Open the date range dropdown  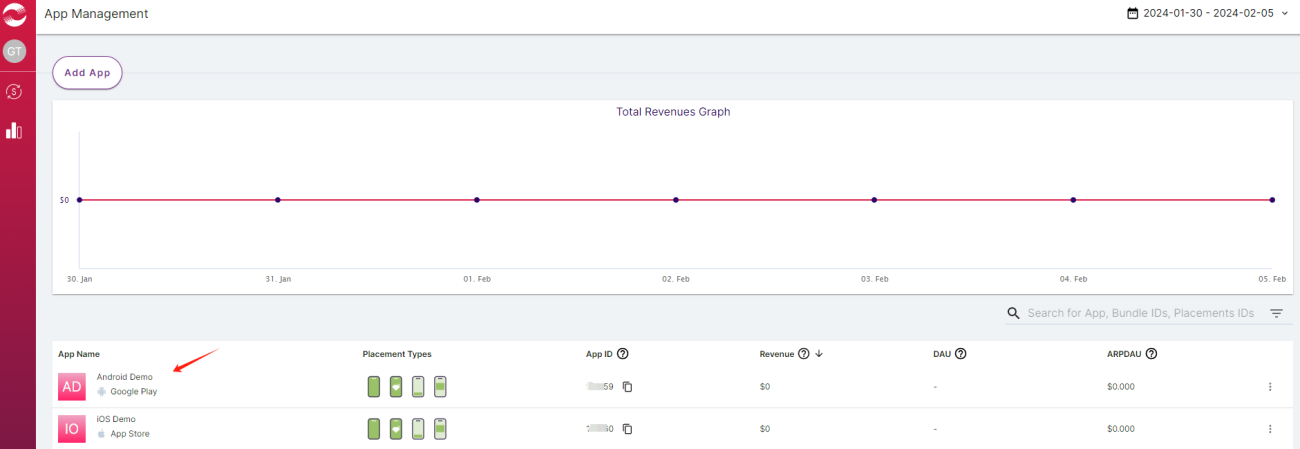[1208, 14]
